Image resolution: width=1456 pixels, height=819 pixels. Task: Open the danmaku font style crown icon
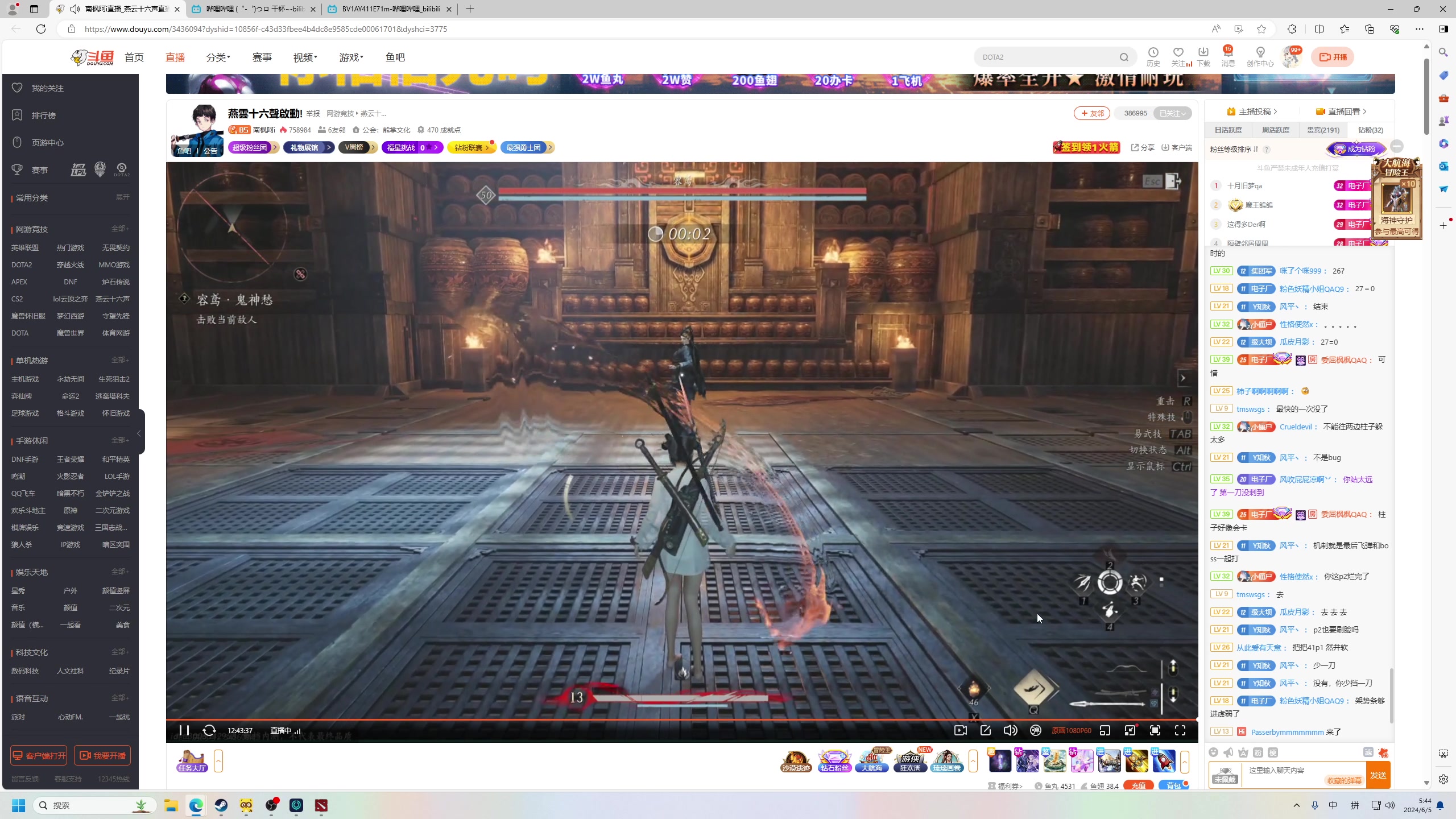point(1243,752)
